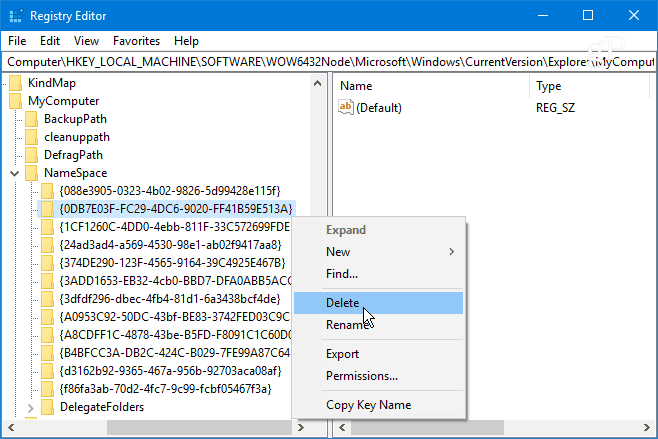Open Permissions... from the context menu
This screenshot has height=439, width=658.
(379, 376)
